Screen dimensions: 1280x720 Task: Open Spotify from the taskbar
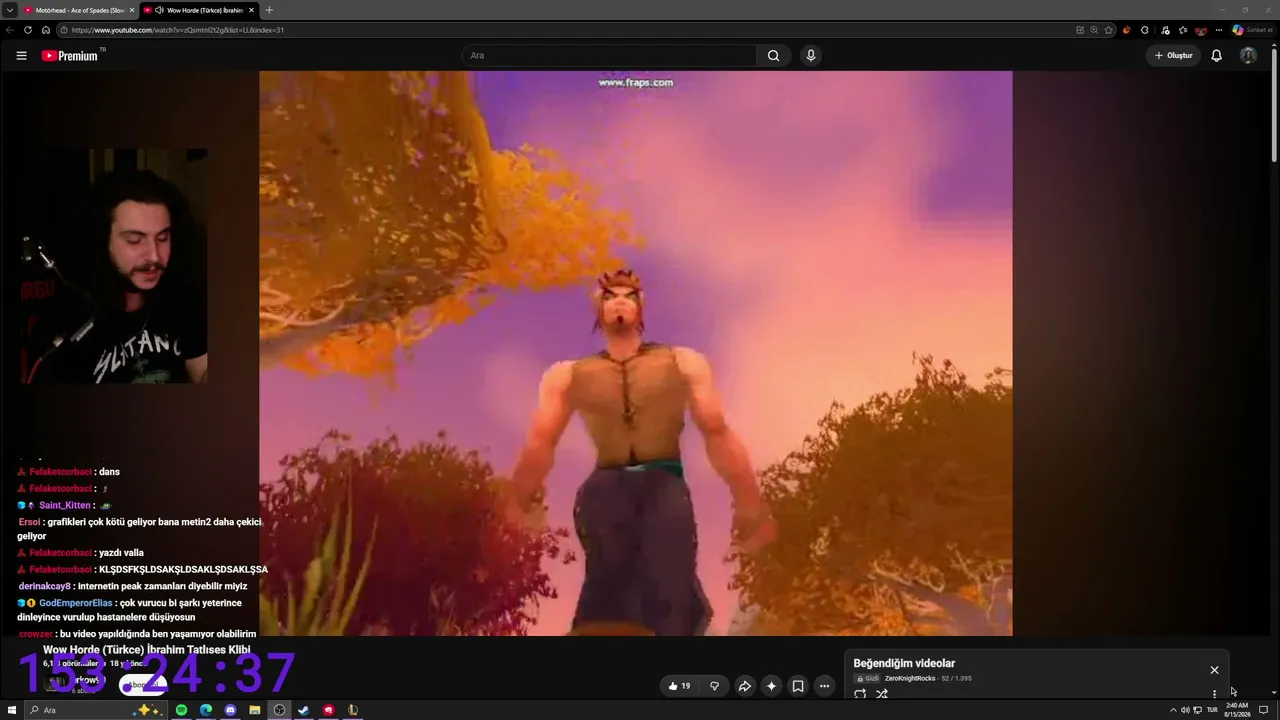coord(181,710)
